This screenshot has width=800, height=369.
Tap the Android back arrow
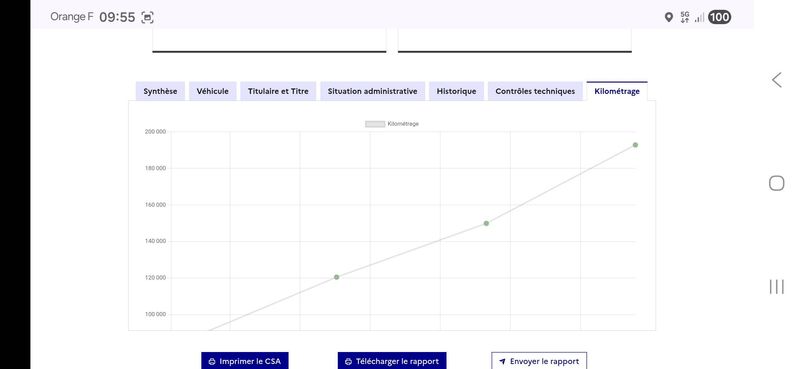pyautogui.click(x=777, y=80)
